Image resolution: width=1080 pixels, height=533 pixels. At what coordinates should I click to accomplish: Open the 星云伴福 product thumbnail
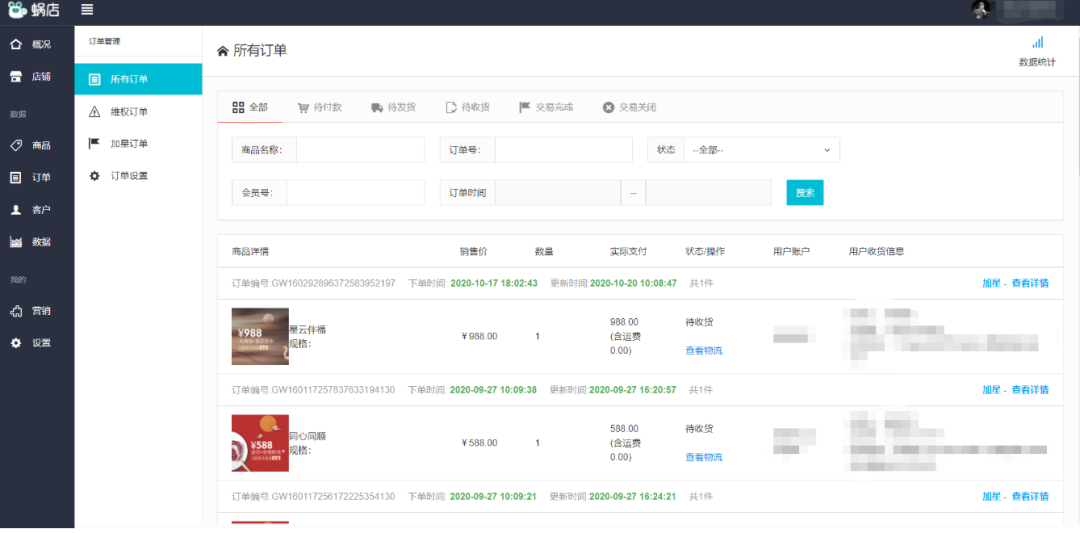pos(260,336)
